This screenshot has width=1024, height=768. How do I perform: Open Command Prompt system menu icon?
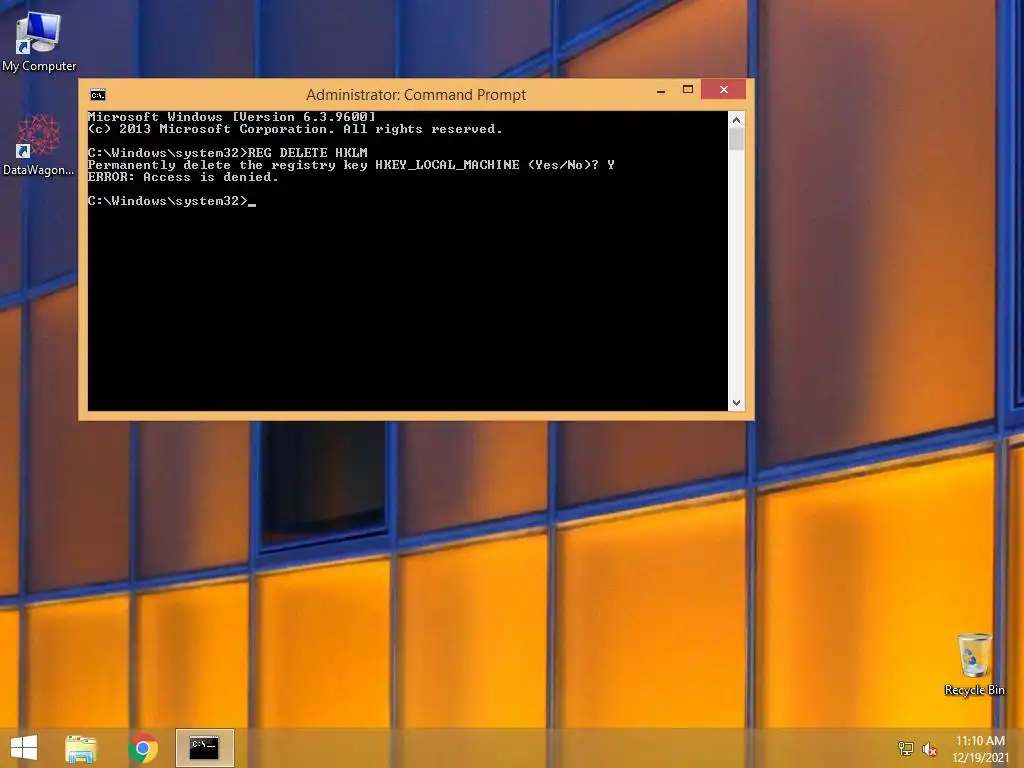pos(98,95)
